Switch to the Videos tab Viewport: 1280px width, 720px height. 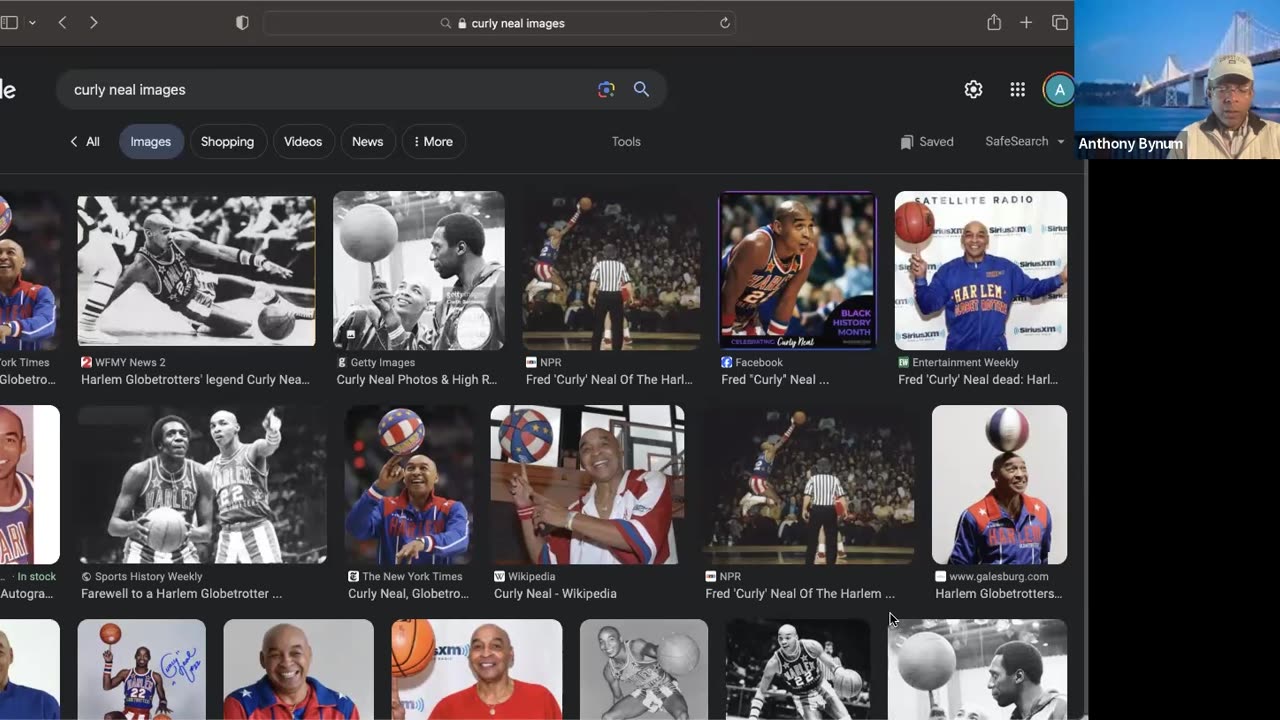[302, 142]
